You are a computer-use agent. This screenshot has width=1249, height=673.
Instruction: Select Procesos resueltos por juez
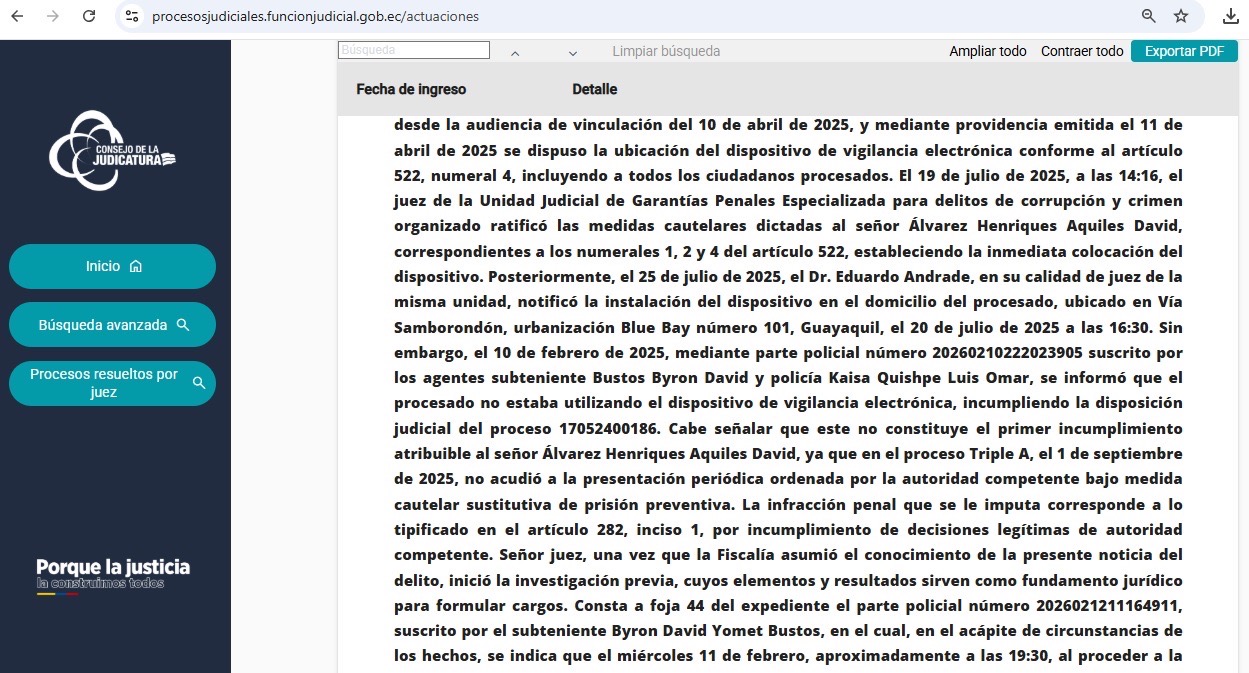[112, 383]
